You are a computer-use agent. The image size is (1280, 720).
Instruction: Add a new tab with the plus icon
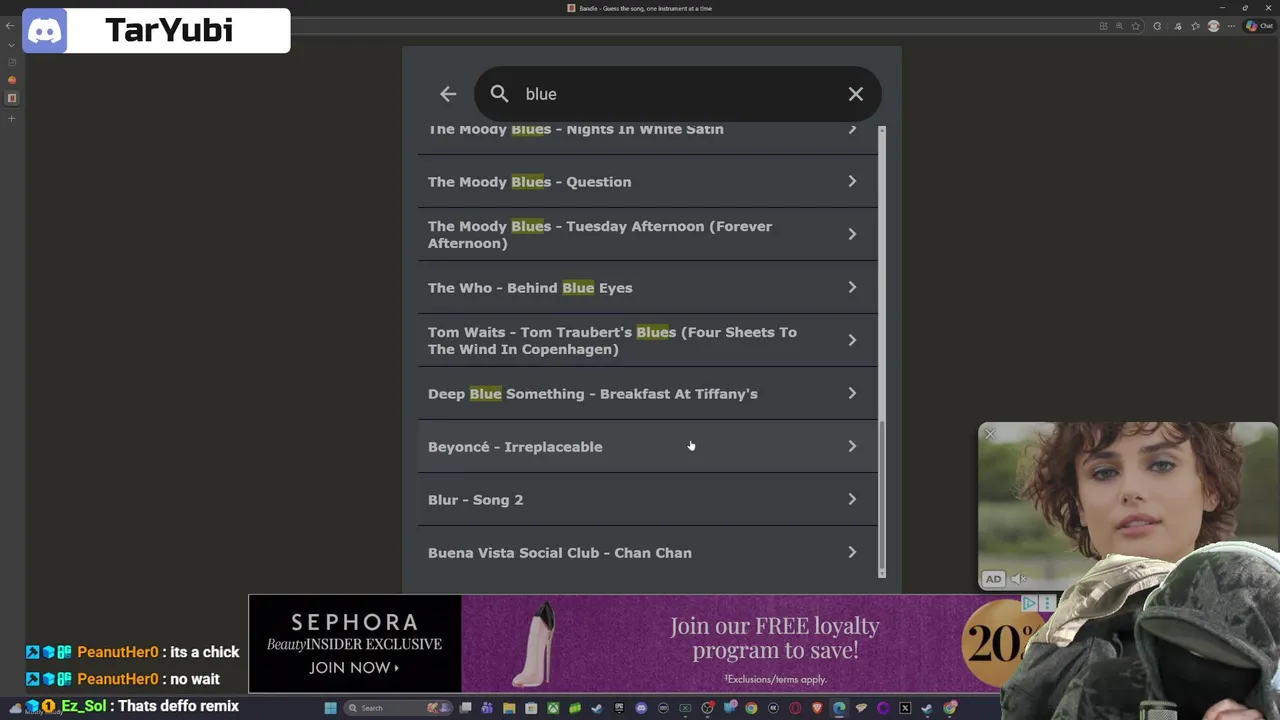[x=11, y=118]
